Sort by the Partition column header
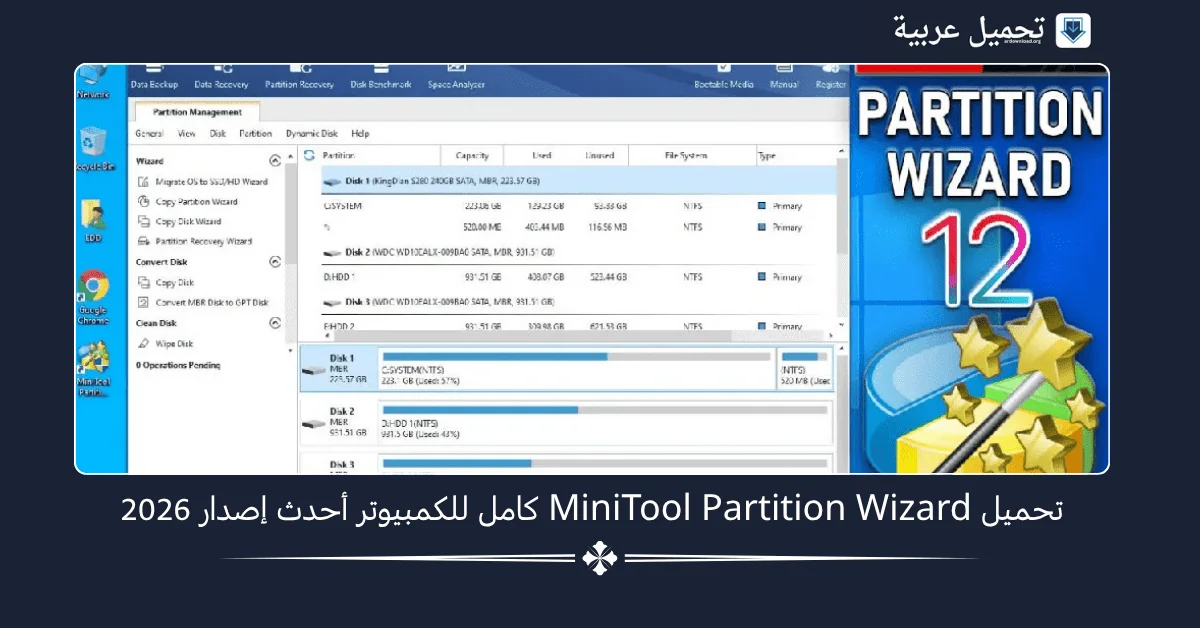This screenshot has width=1200, height=628. click(x=339, y=156)
